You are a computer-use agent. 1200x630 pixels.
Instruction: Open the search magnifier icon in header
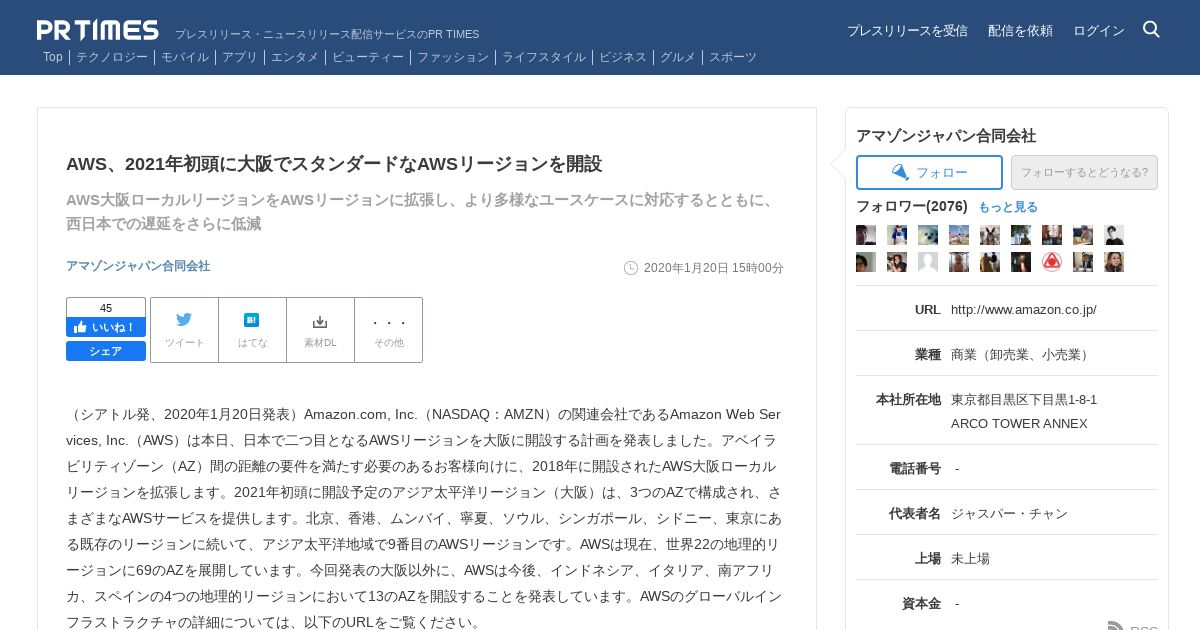1151,30
